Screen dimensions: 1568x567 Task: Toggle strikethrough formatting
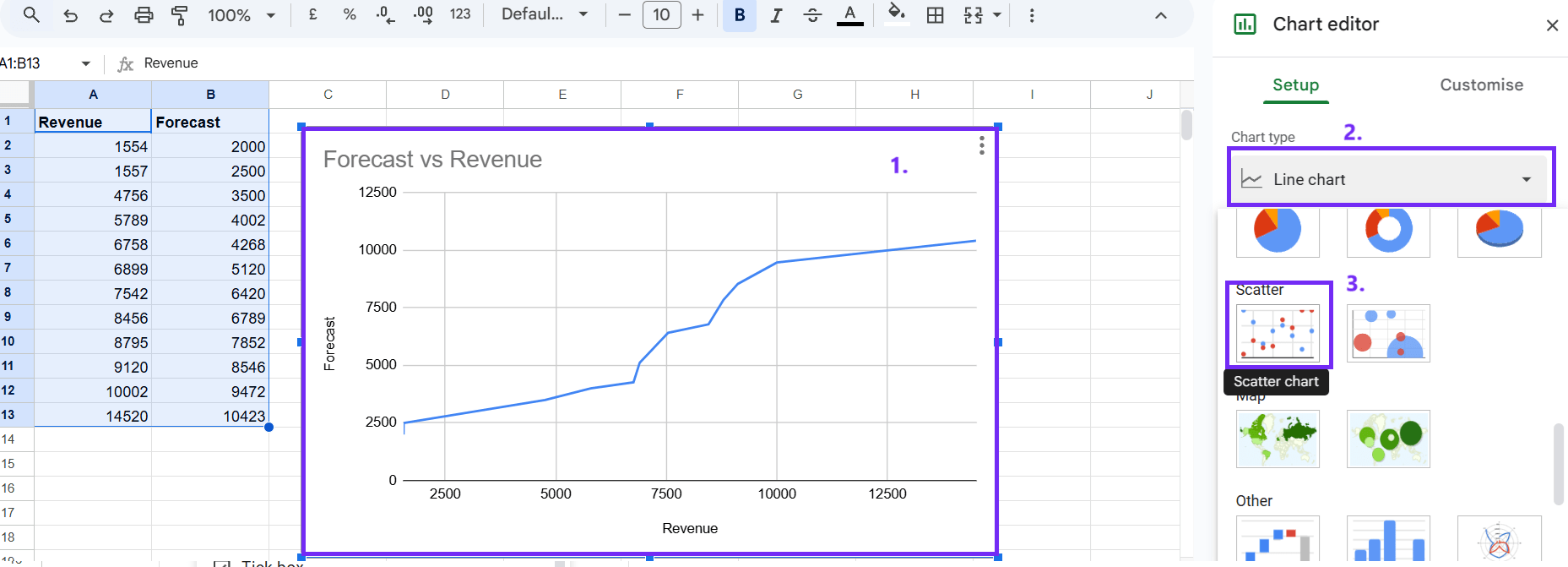812,15
